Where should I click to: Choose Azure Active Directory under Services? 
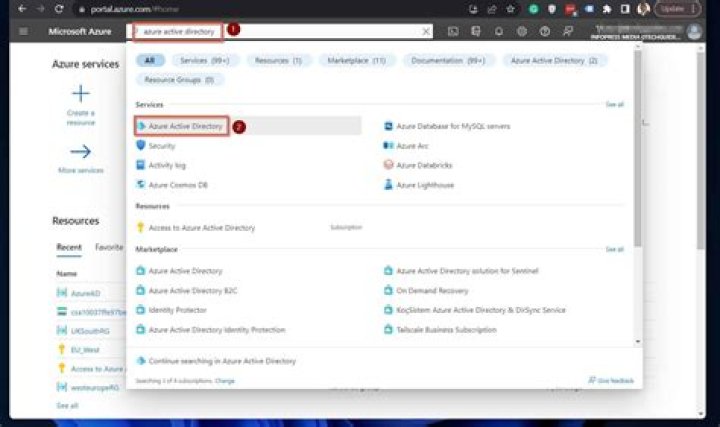click(x=185, y=126)
